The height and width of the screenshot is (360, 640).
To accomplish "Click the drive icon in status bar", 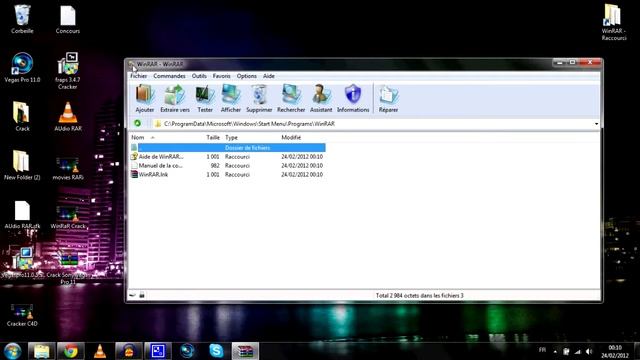I will [x=133, y=295].
